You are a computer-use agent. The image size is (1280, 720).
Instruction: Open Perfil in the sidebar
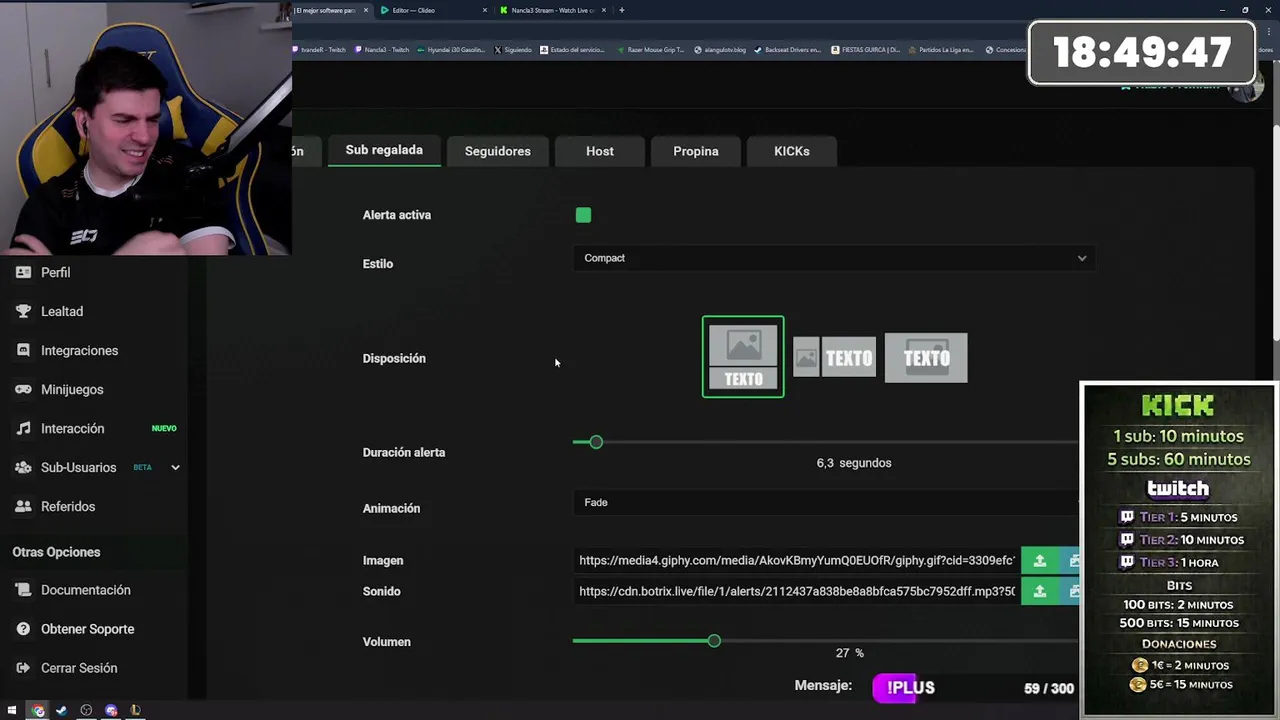43,272
